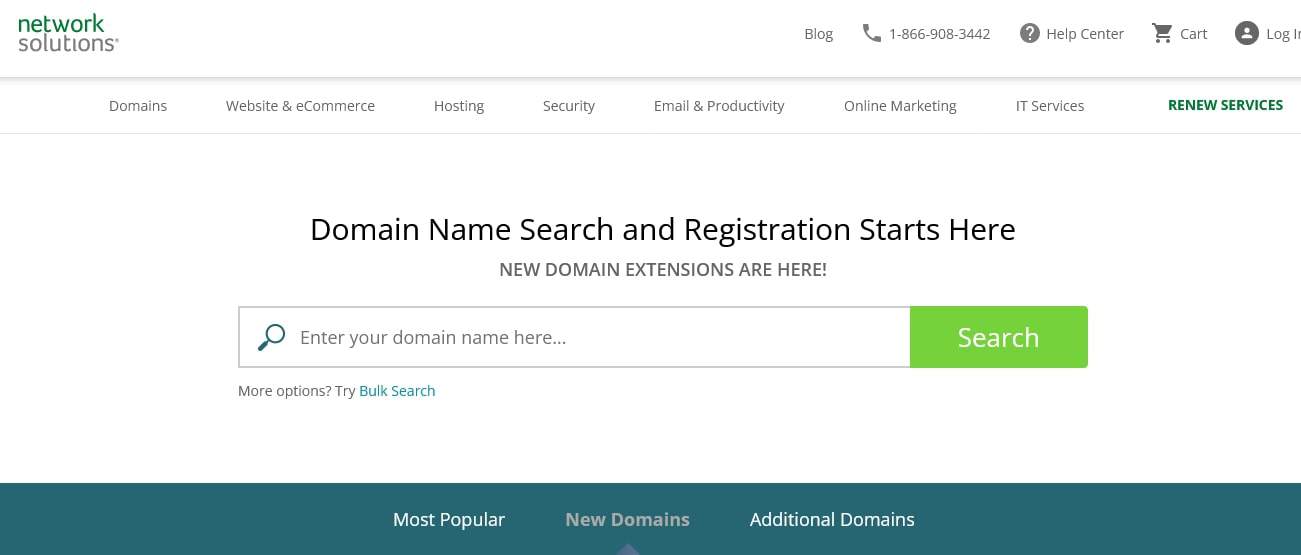Open the Help Center link
The width and height of the screenshot is (1301, 555).
[x=1085, y=34]
